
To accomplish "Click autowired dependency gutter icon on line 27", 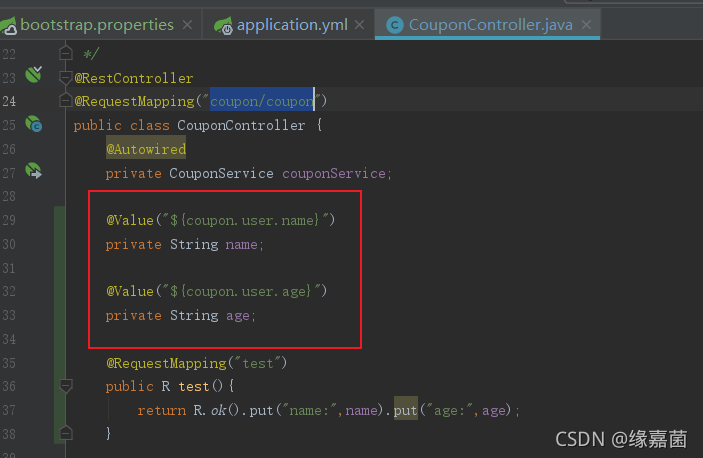I will (34, 171).
